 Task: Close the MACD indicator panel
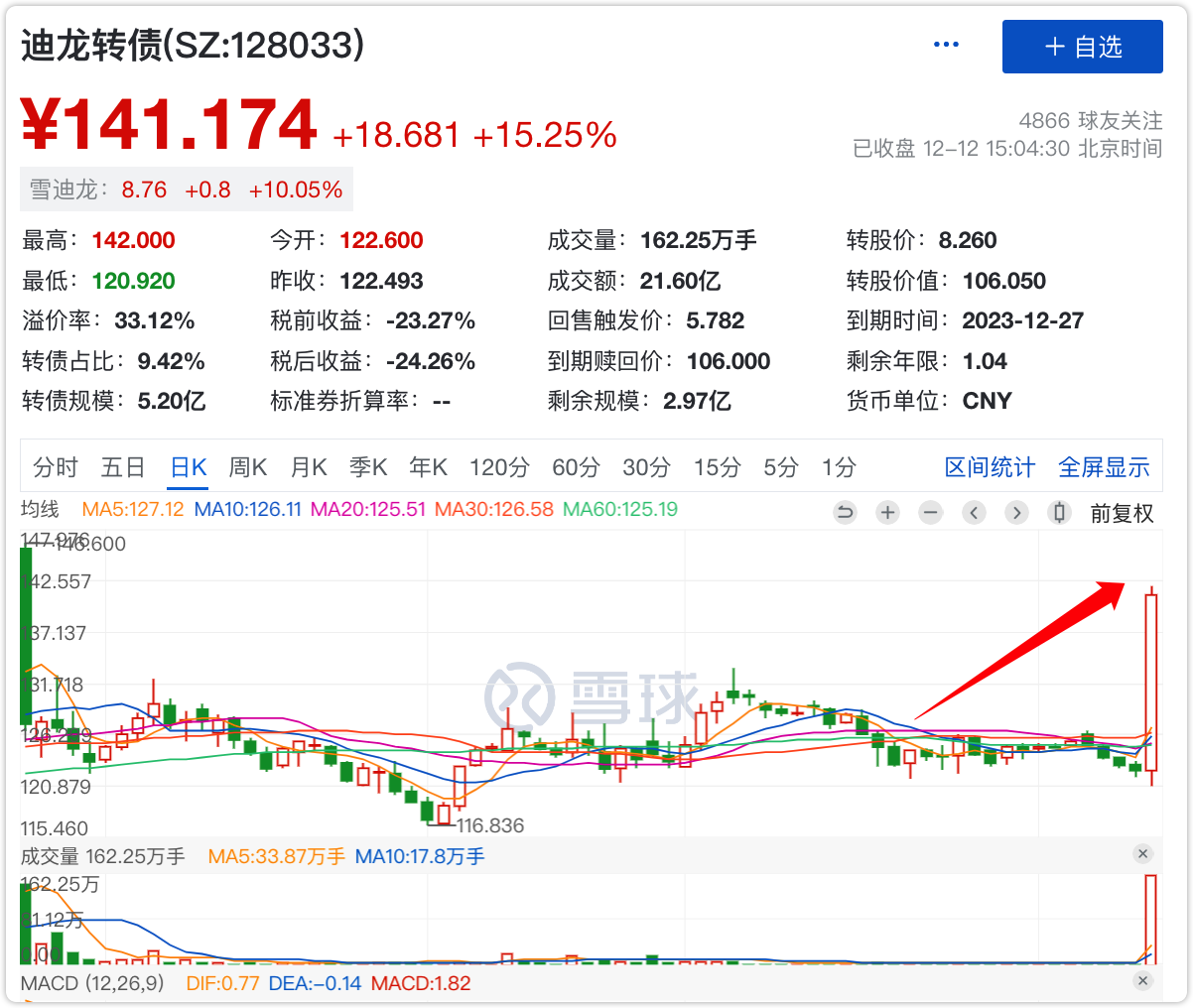1142,981
